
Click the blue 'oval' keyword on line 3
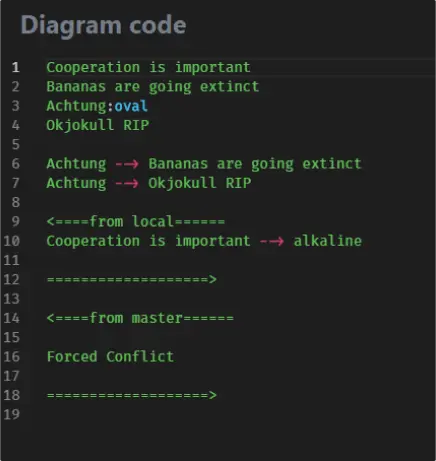coord(131,106)
